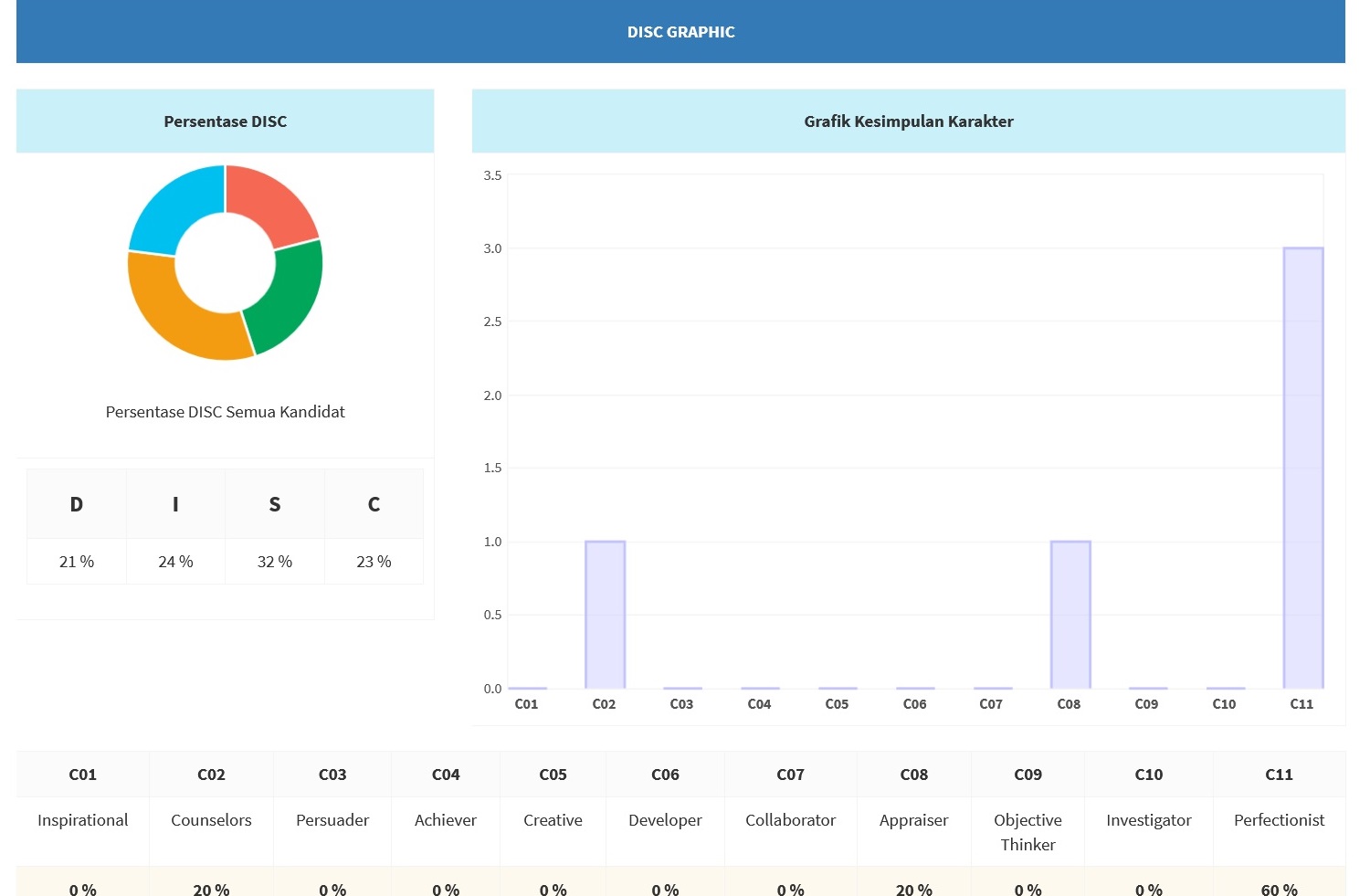The width and height of the screenshot is (1370, 896).
Task: Click the 32 % value cell
Action: point(275,562)
